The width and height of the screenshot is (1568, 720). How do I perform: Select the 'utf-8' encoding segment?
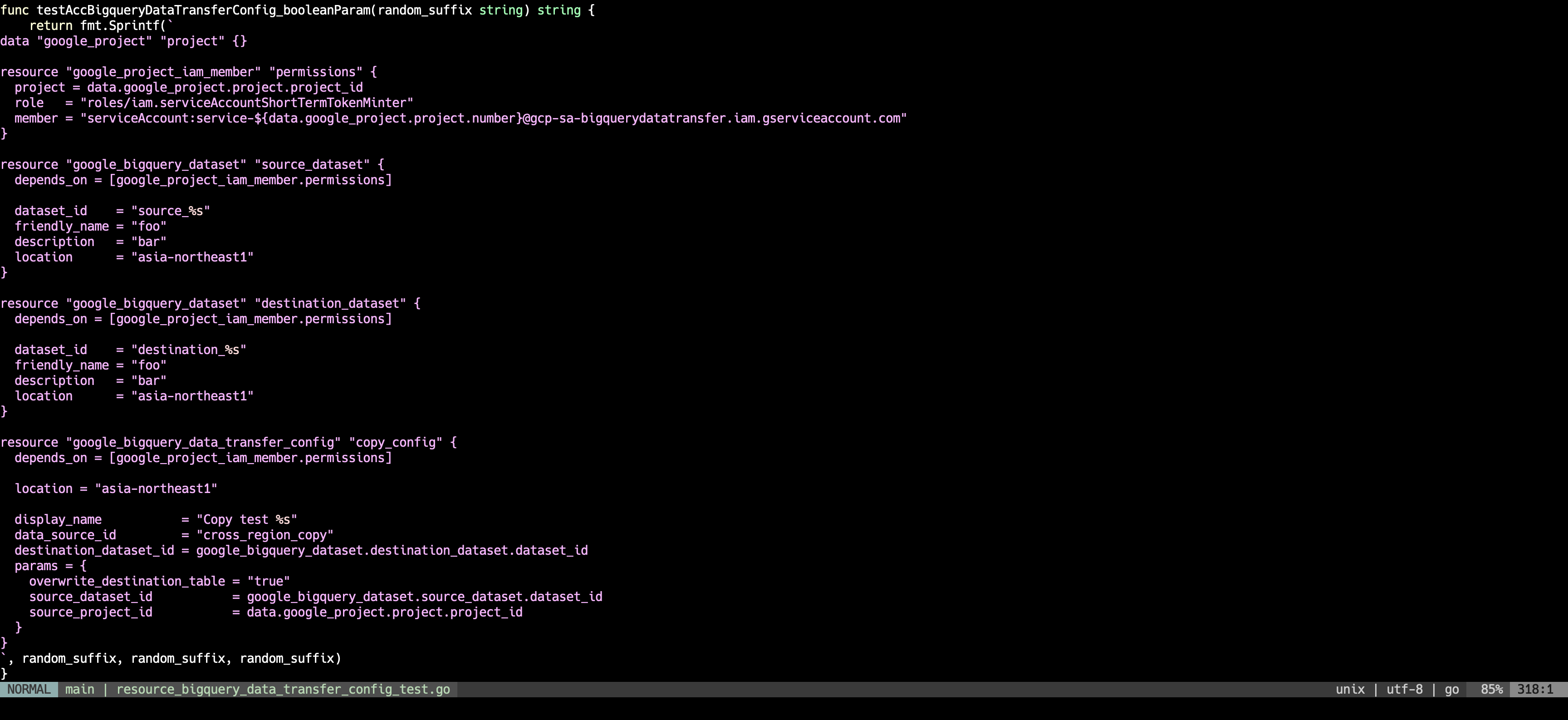coord(1404,689)
